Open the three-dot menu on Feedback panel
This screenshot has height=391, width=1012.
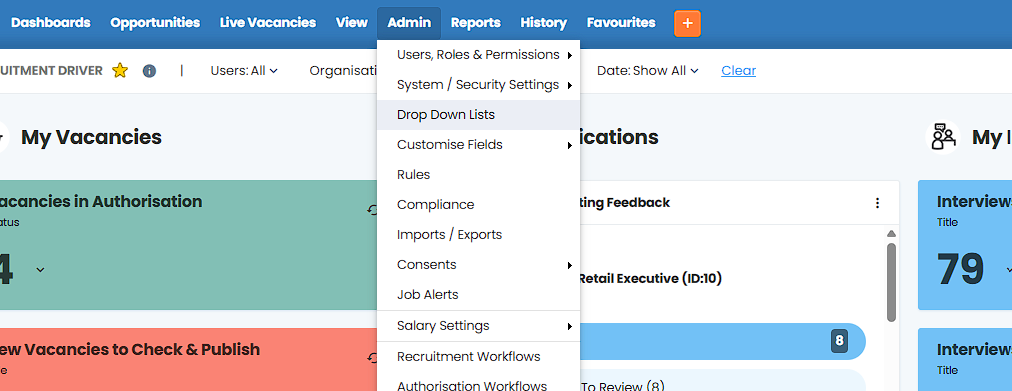click(877, 203)
